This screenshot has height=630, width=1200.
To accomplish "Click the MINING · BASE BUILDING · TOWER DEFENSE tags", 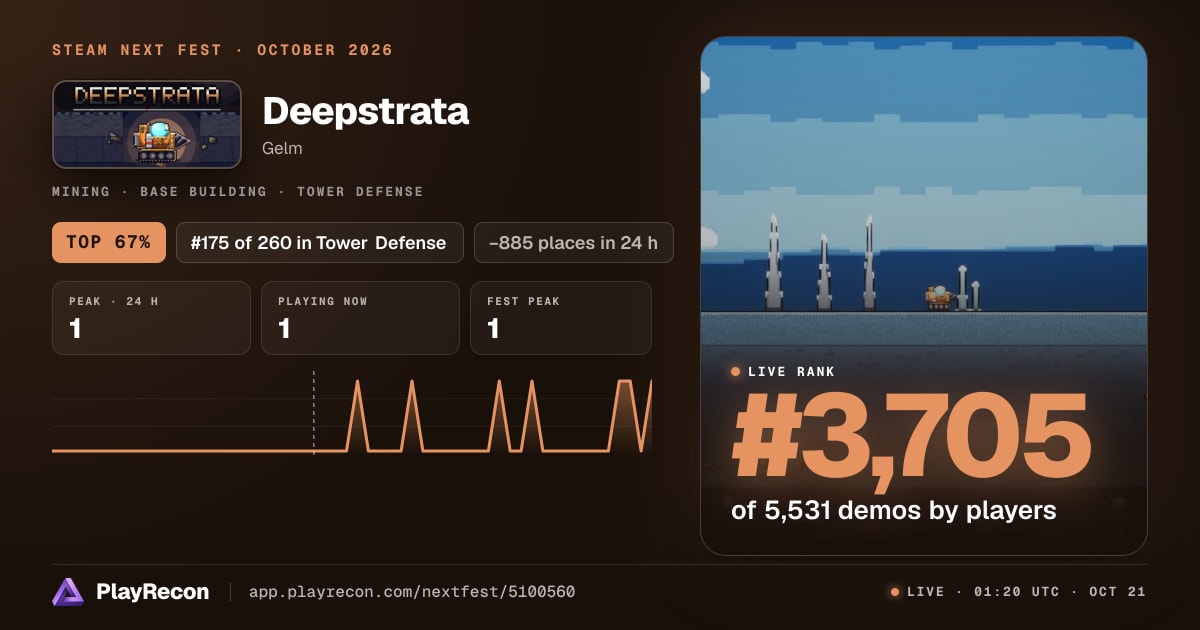I will (x=238, y=191).
